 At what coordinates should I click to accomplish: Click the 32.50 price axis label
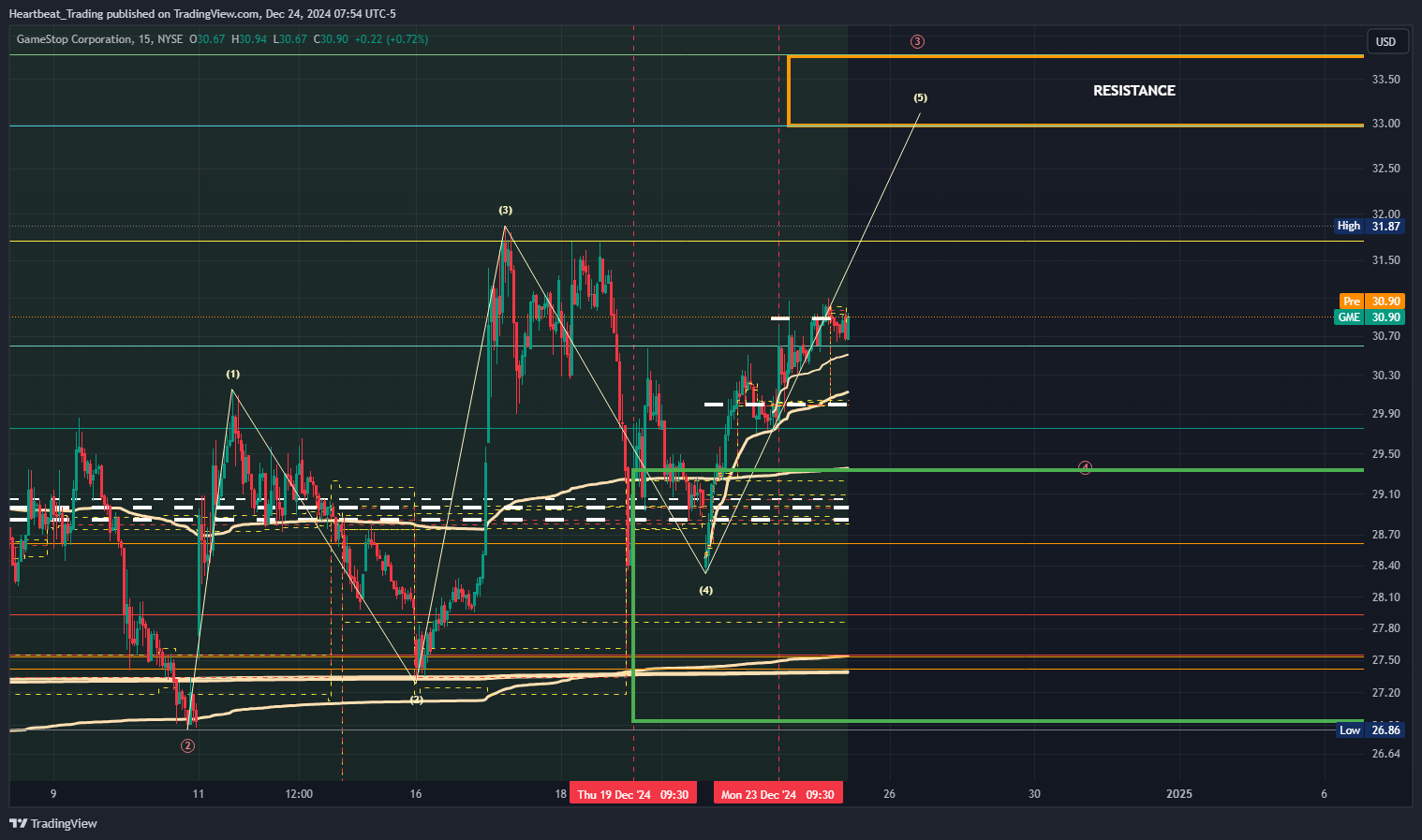pos(1385,169)
